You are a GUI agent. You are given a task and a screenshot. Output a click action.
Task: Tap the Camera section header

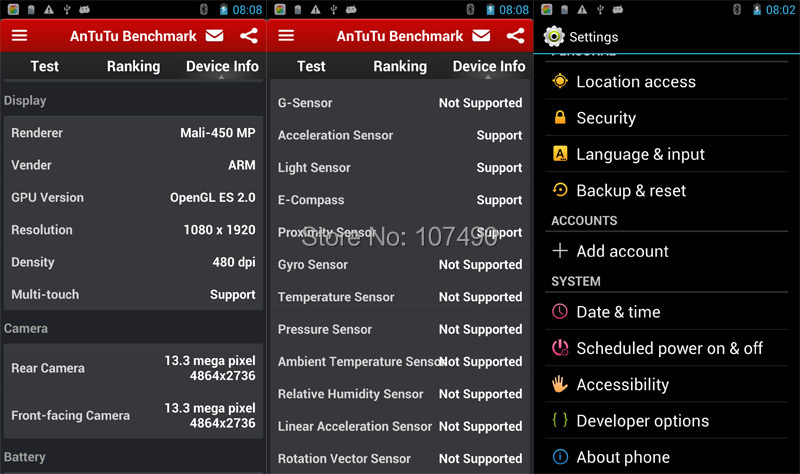pyautogui.click(x=26, y=328)
